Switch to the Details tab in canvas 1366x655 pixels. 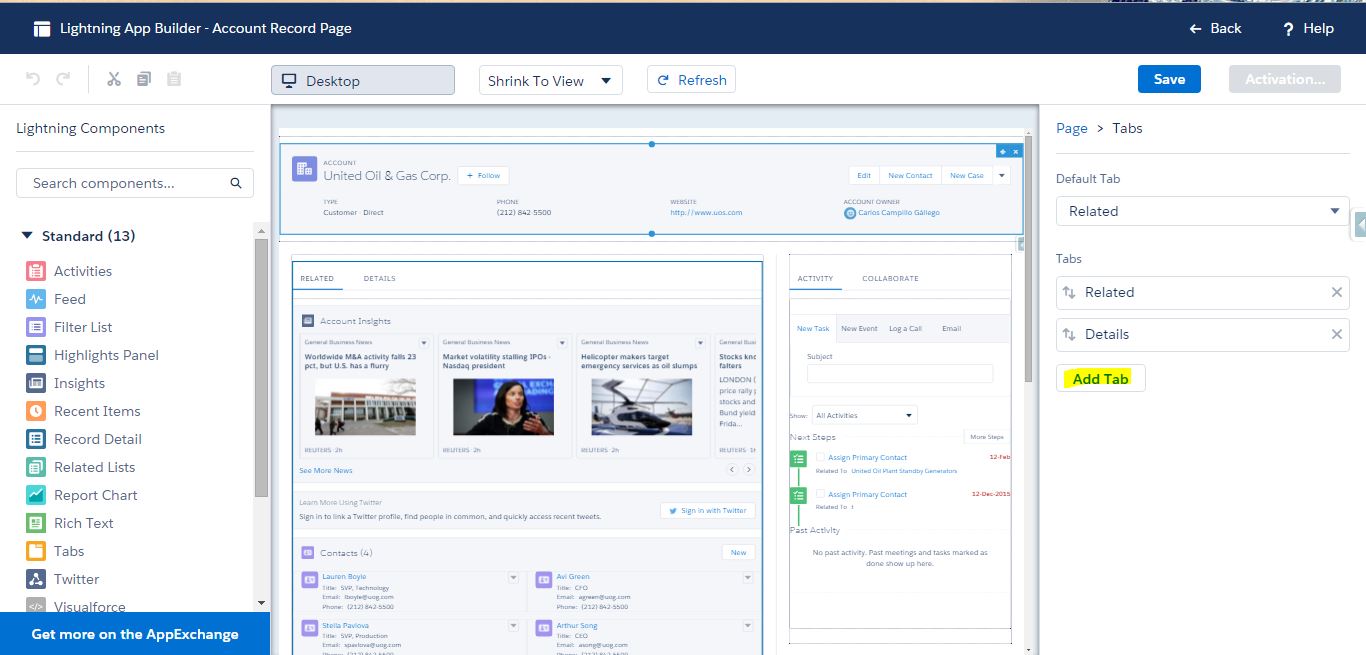(379, 278)
